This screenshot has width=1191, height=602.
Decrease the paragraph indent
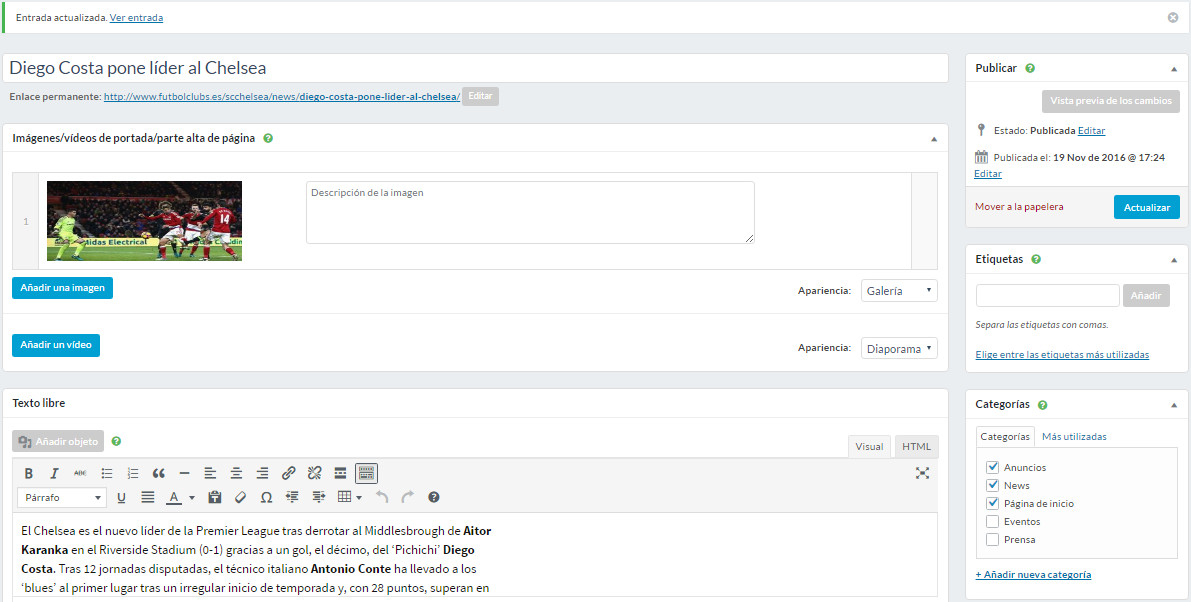292,497
